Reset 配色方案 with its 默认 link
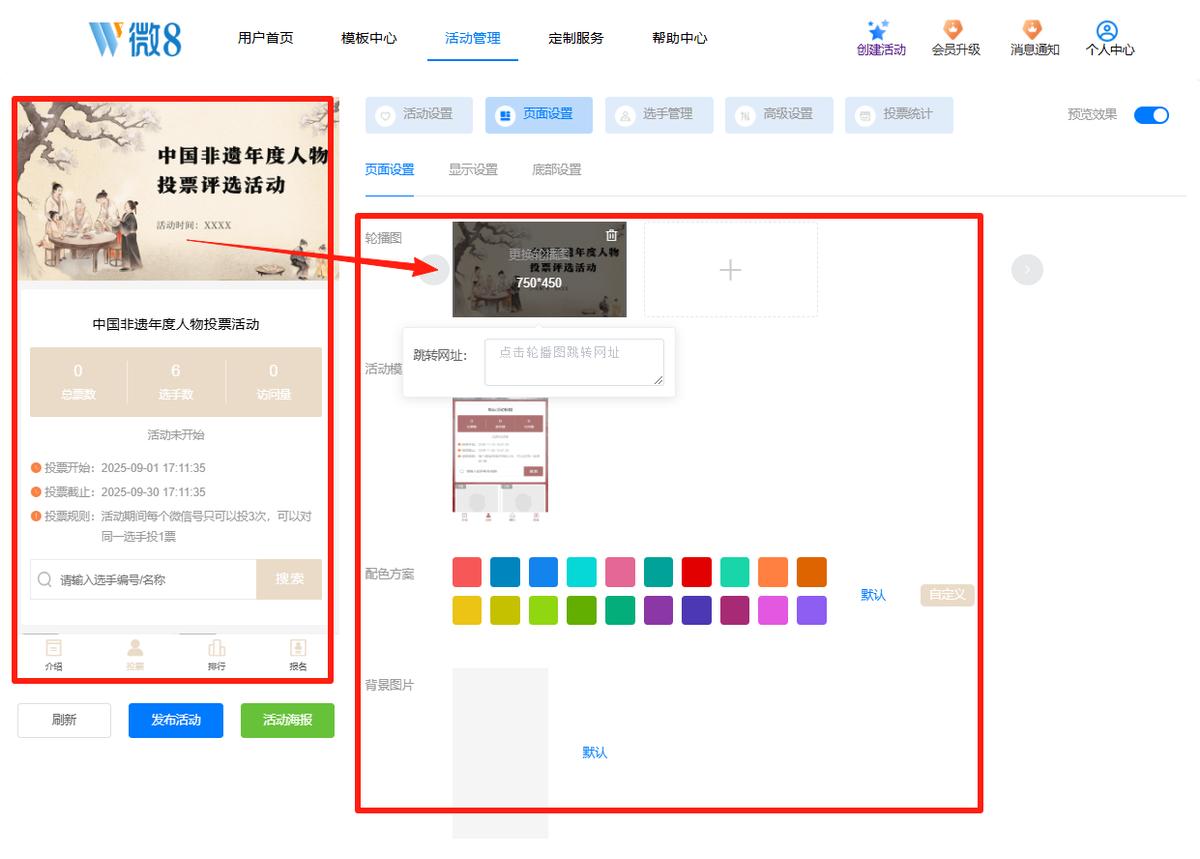This screenshot has height=859, width=1200. click(874, 595)
